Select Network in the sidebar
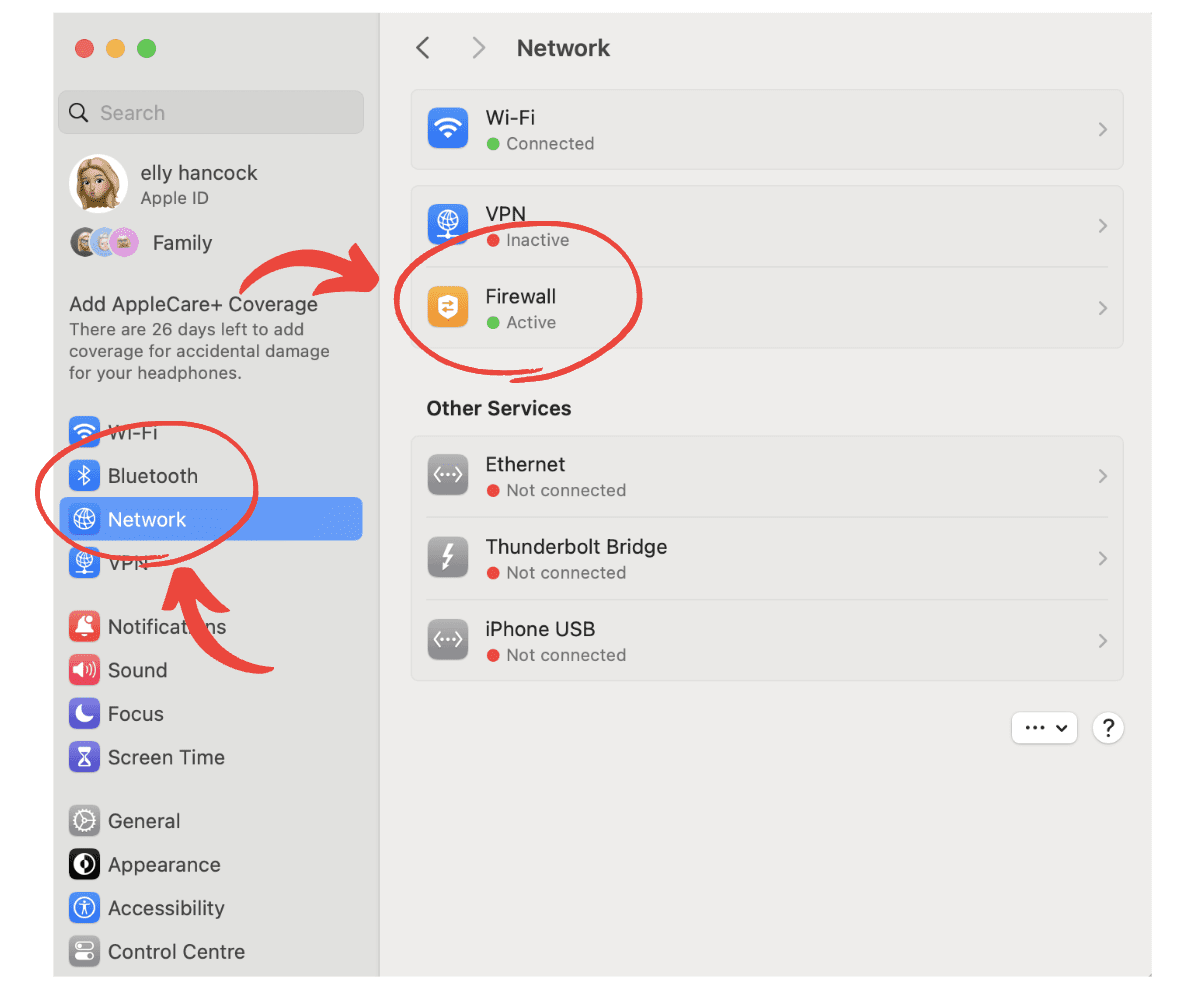Image resolution: width=1190 pixels, height=992 pixels. pyautogui.click(x=211, y=519)
